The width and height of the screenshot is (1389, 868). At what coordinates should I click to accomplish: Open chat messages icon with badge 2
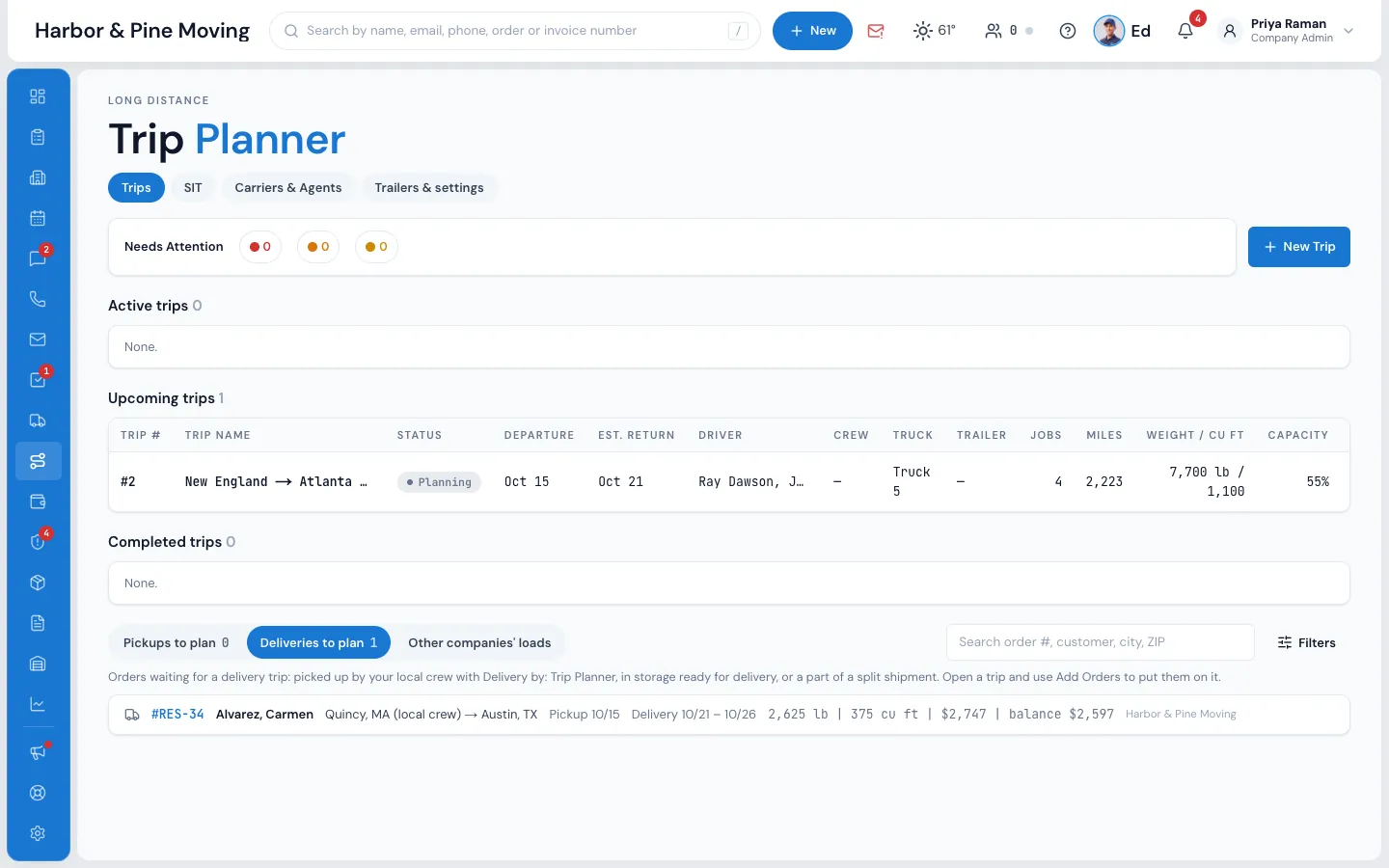click(x=38, y=258)
